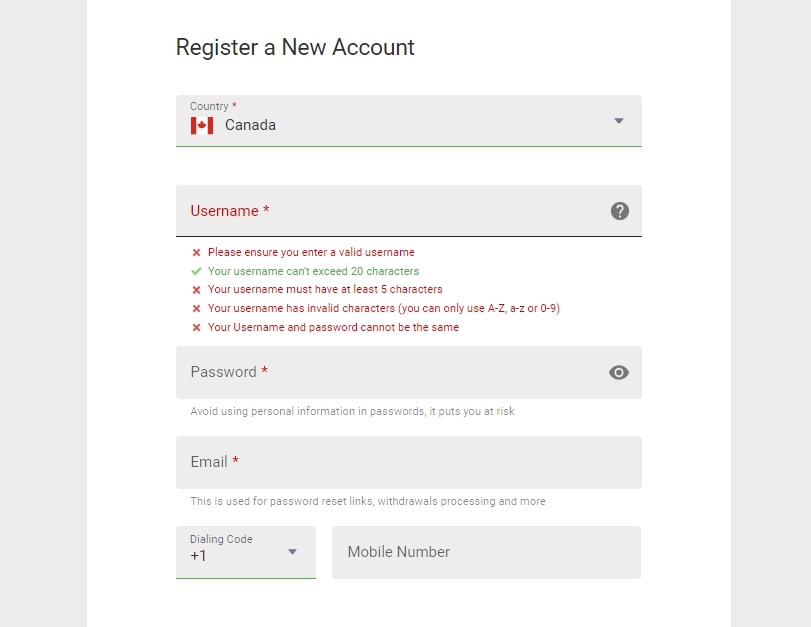Click the username help question mark icon
The width and height of the screenshot is (811, 627).
point(620,211)
